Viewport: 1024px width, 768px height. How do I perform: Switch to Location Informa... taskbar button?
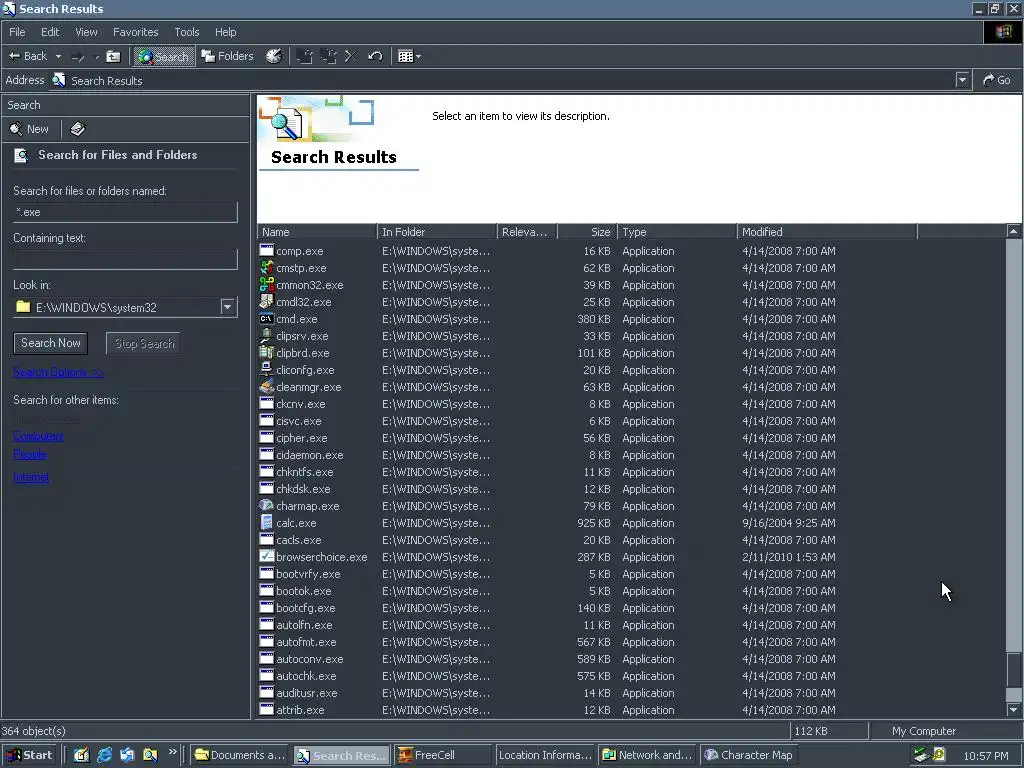(545, 755)
